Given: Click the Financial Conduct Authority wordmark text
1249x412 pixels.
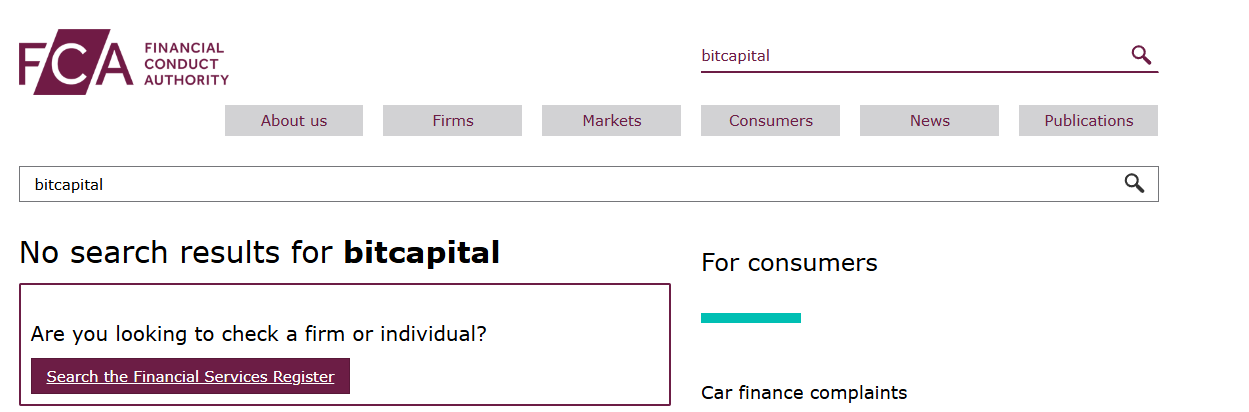Looking at the screenshot, I should coord(186,64).
